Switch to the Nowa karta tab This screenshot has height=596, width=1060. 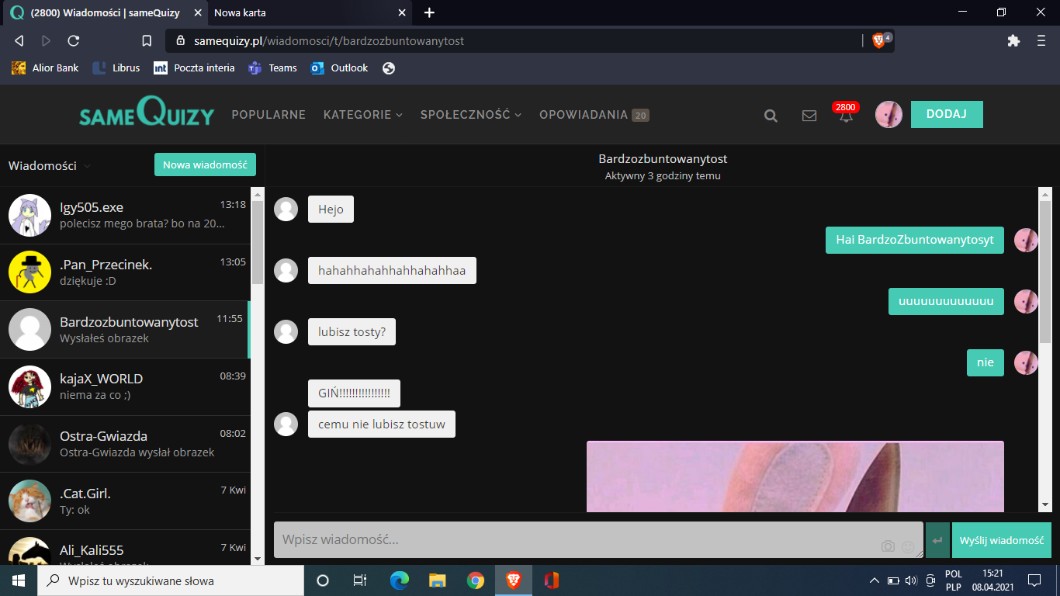[240, 13]
